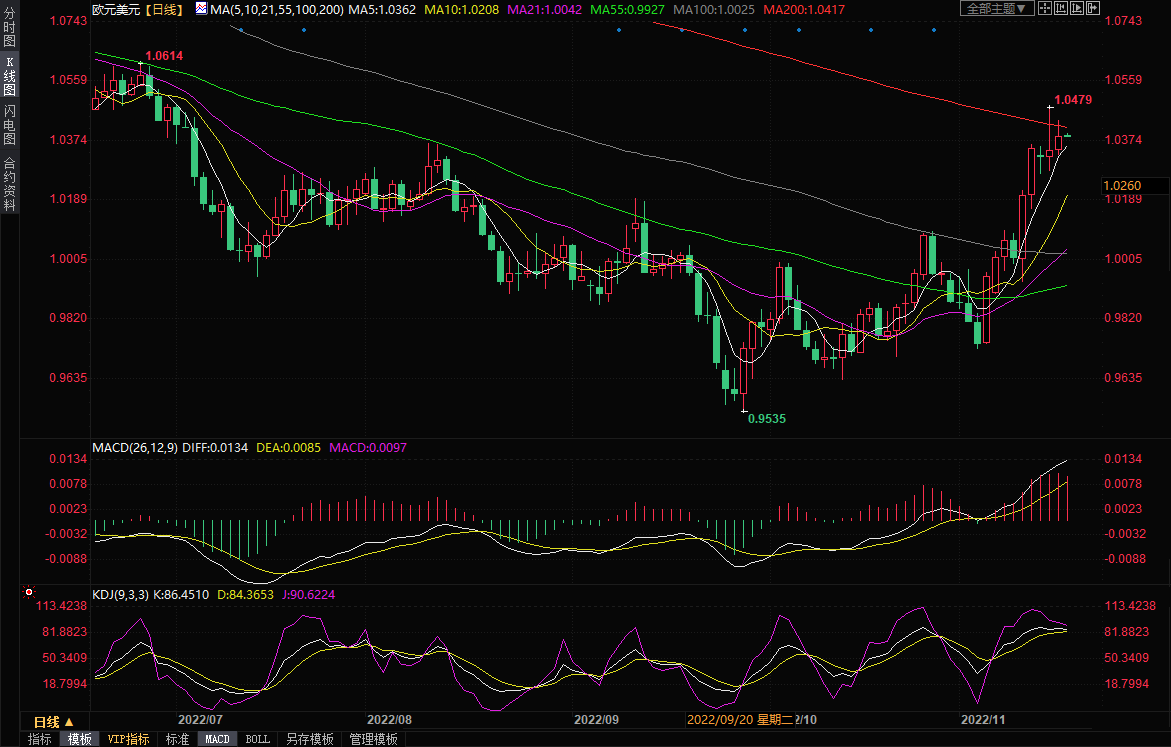
Task: Open the 全部主题 theme dropdown
Action: click(998, 8)
